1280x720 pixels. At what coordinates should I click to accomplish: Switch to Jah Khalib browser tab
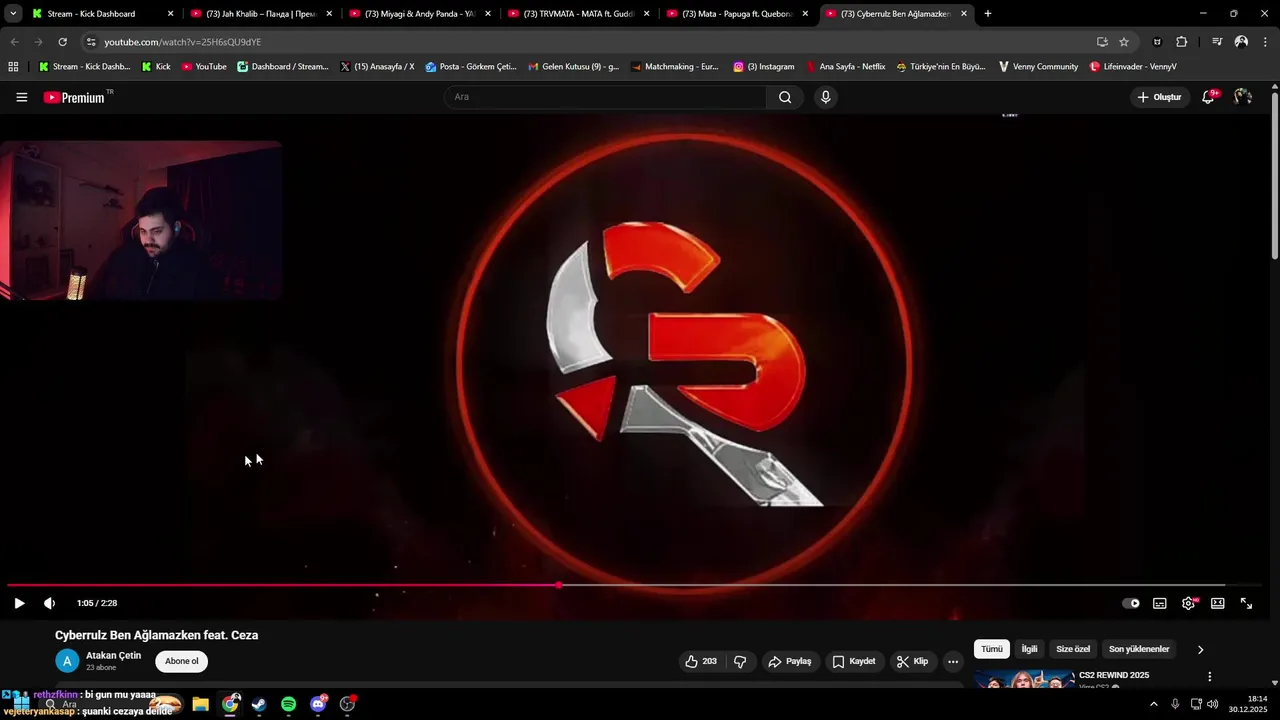coord(262,14)
